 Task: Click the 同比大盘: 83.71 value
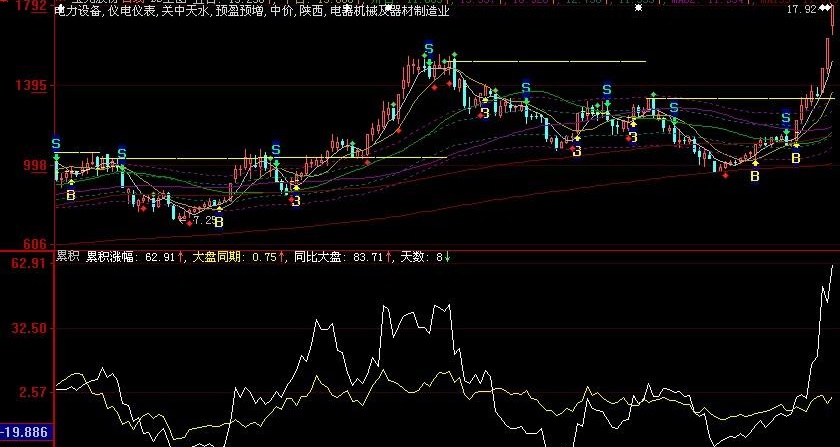(339, 257)
